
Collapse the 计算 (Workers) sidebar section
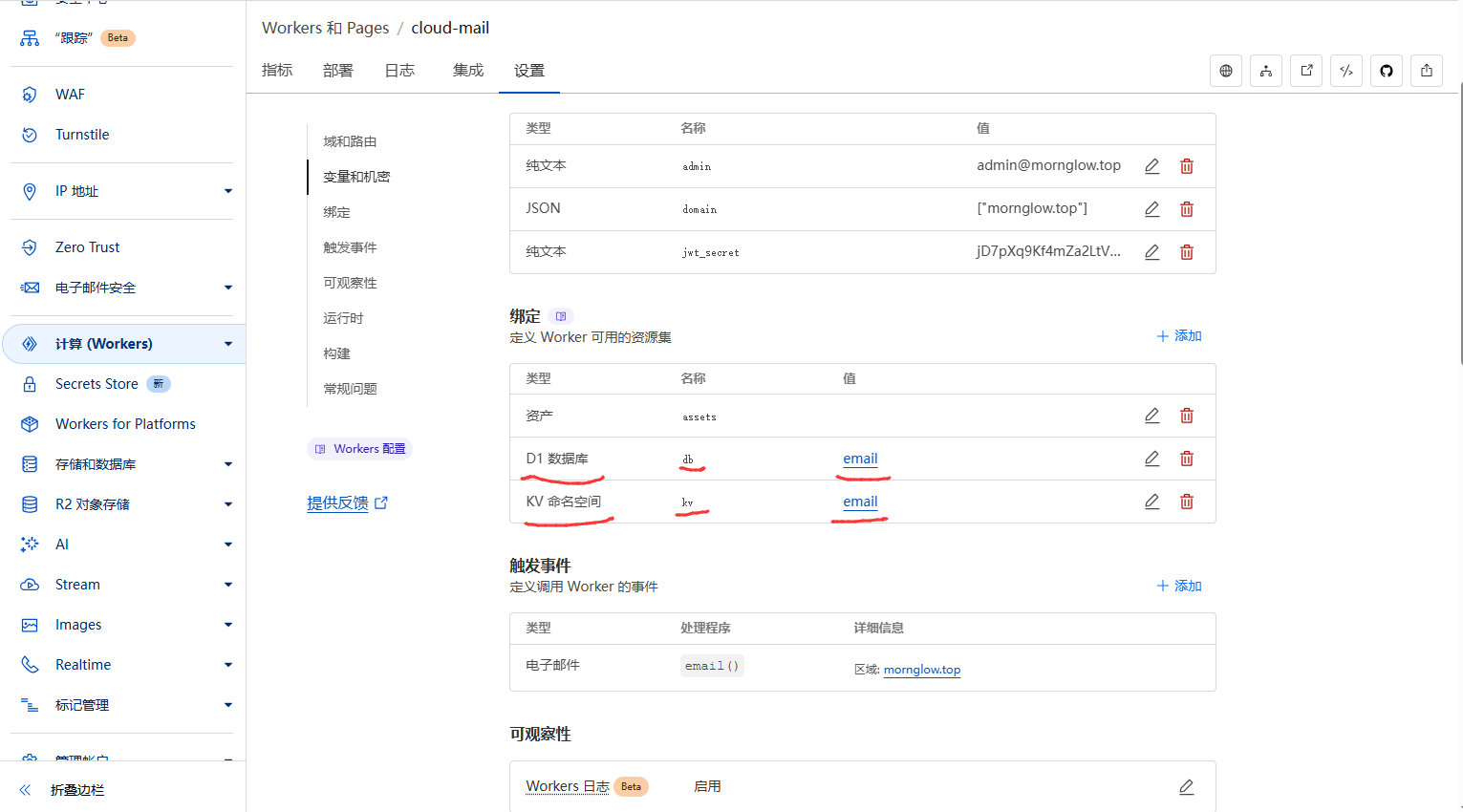pyautogui.click(x=227, y=344)
